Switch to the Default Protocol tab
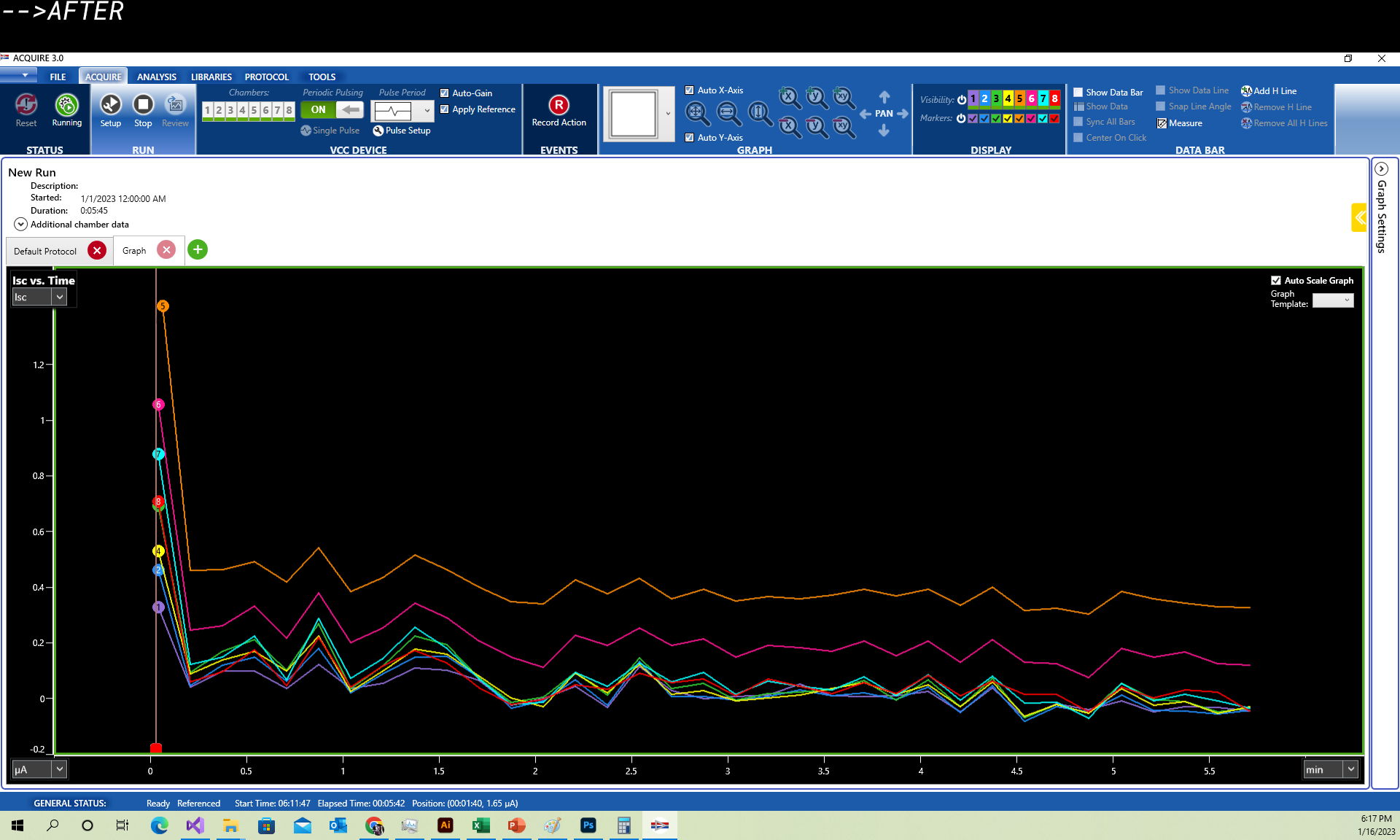This screenshot has height=840, width=1400. [x=45, y=252]
